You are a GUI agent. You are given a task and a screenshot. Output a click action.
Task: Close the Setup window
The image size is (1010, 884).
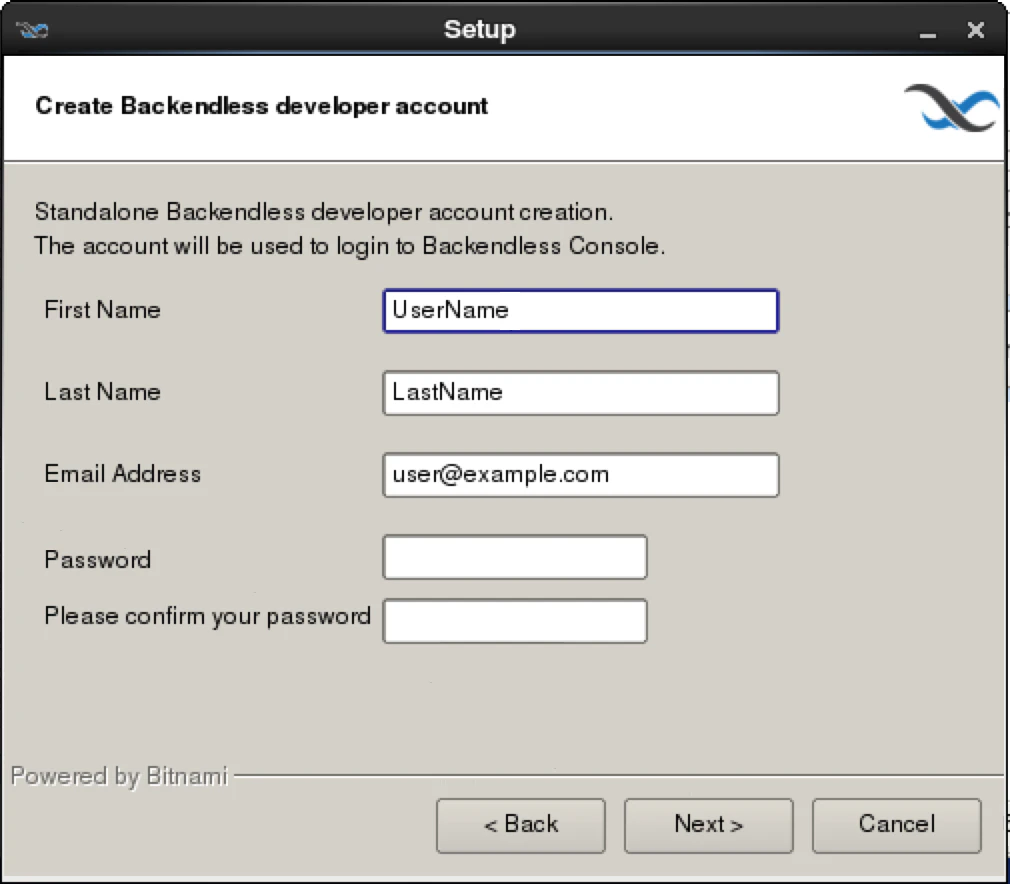975,30
